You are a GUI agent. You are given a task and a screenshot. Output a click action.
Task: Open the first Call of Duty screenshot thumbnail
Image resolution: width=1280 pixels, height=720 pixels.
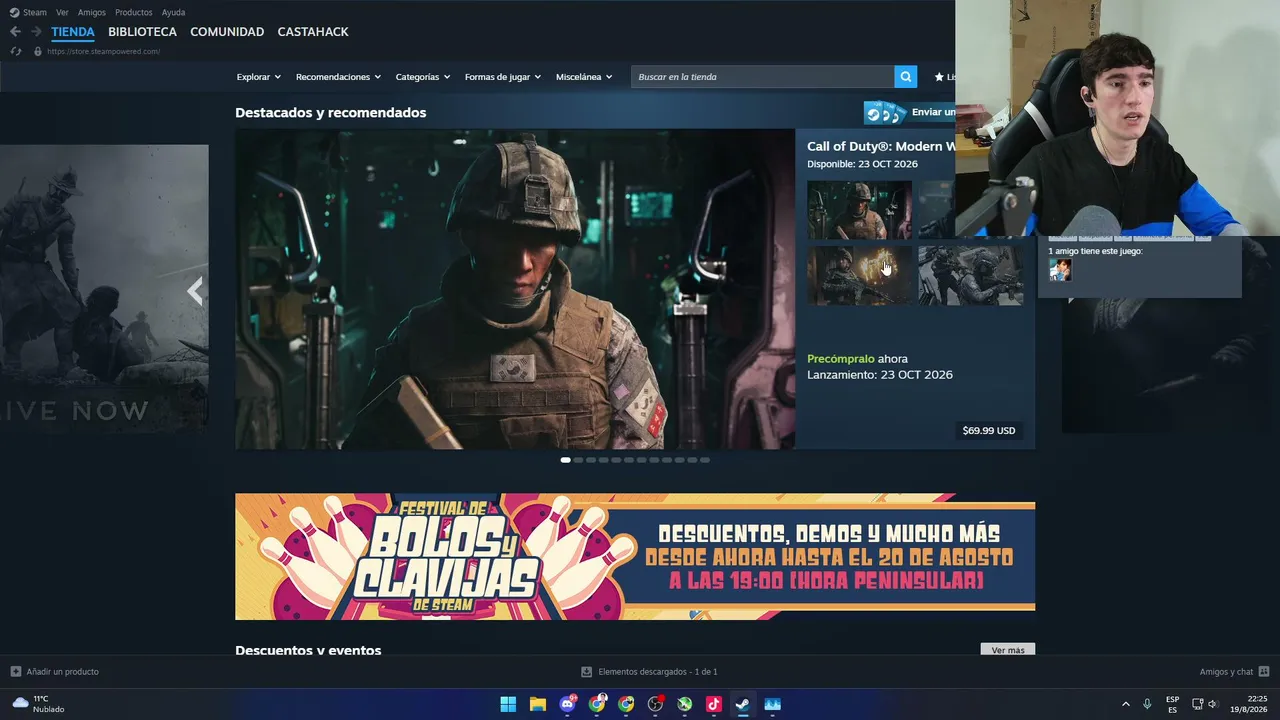pyautogui.click(x=860, y=210)
